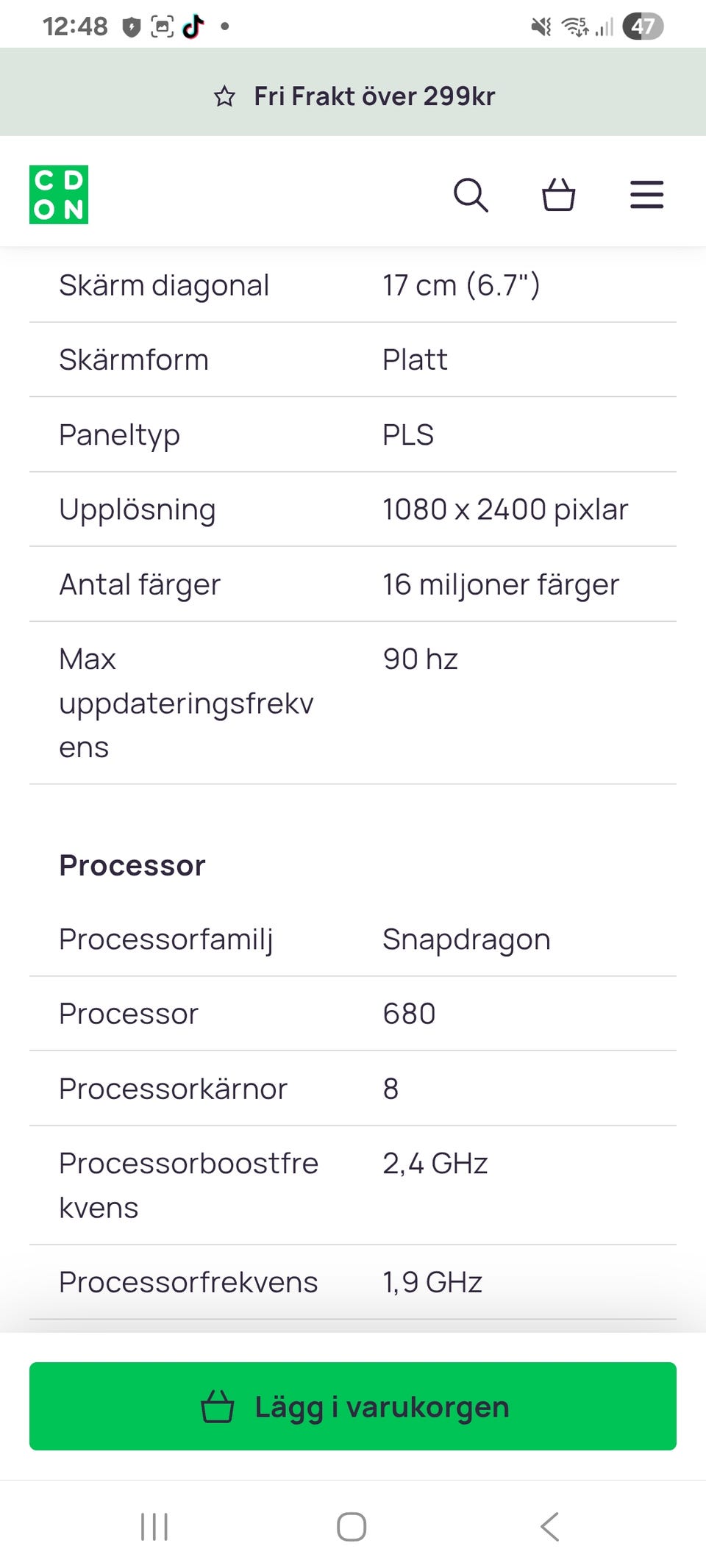Image resolution: width=706 pixels, height=1568 pixels.
Task: Open the recent apps switcher
Action: pyautogui.click(x=154, y=1527)
